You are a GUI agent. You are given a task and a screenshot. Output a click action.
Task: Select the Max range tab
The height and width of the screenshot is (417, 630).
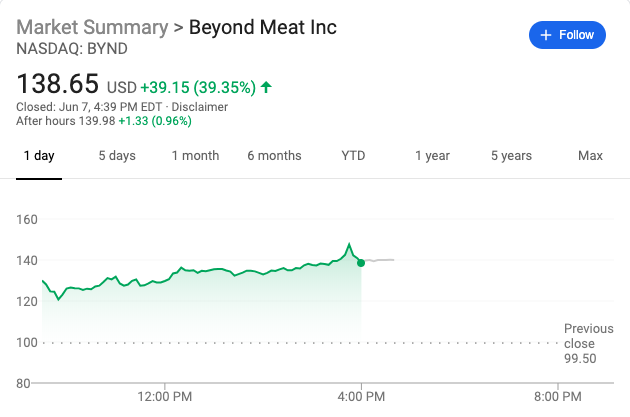(x=590, y=156)
